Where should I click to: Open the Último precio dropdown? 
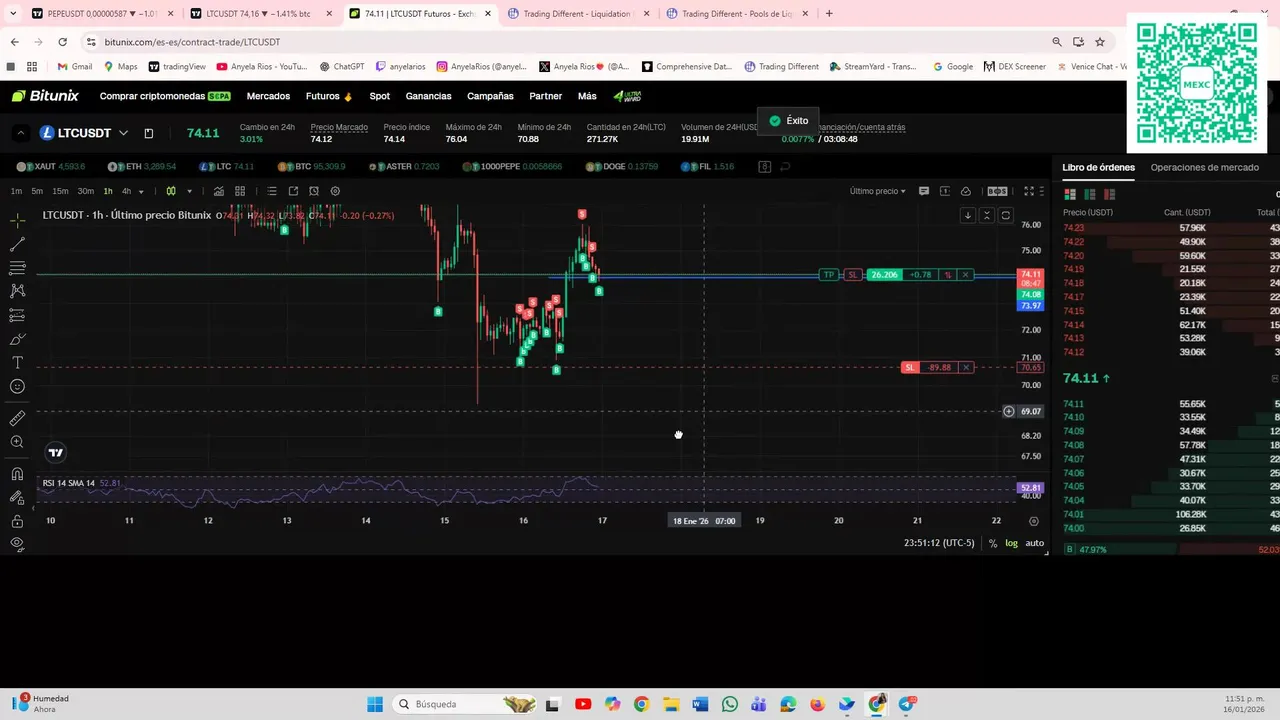(x=878, y=191)
